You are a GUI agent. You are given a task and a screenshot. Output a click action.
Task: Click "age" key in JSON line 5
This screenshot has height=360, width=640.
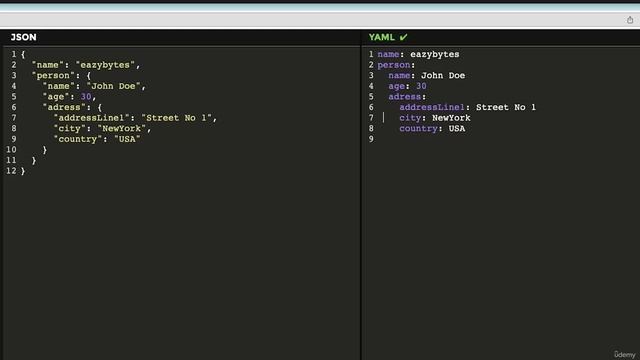pyautogui.click(x=56, y=97)
